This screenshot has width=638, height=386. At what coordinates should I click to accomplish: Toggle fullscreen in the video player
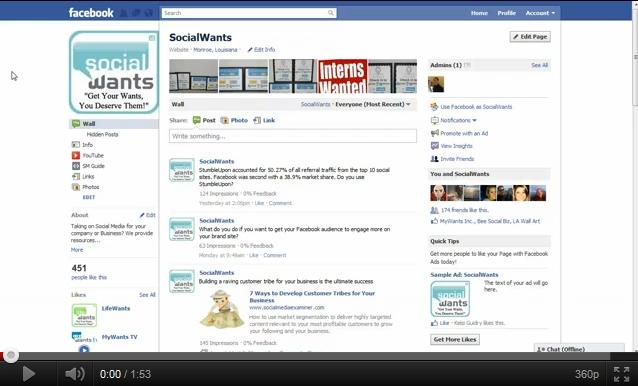click(621, 374)
